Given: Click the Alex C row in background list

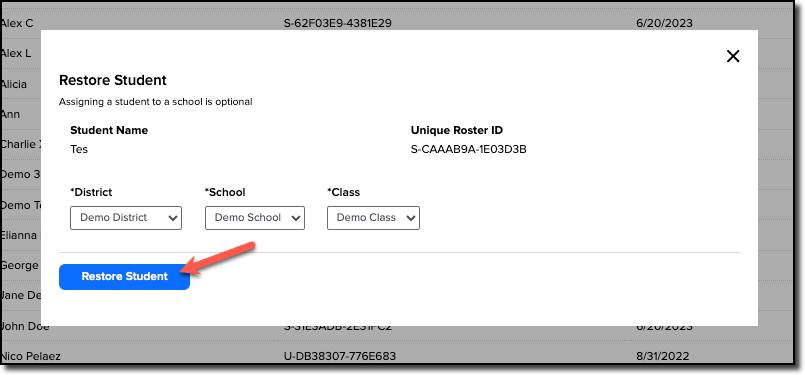Looking at the screenshot, I should coord(16,23).
